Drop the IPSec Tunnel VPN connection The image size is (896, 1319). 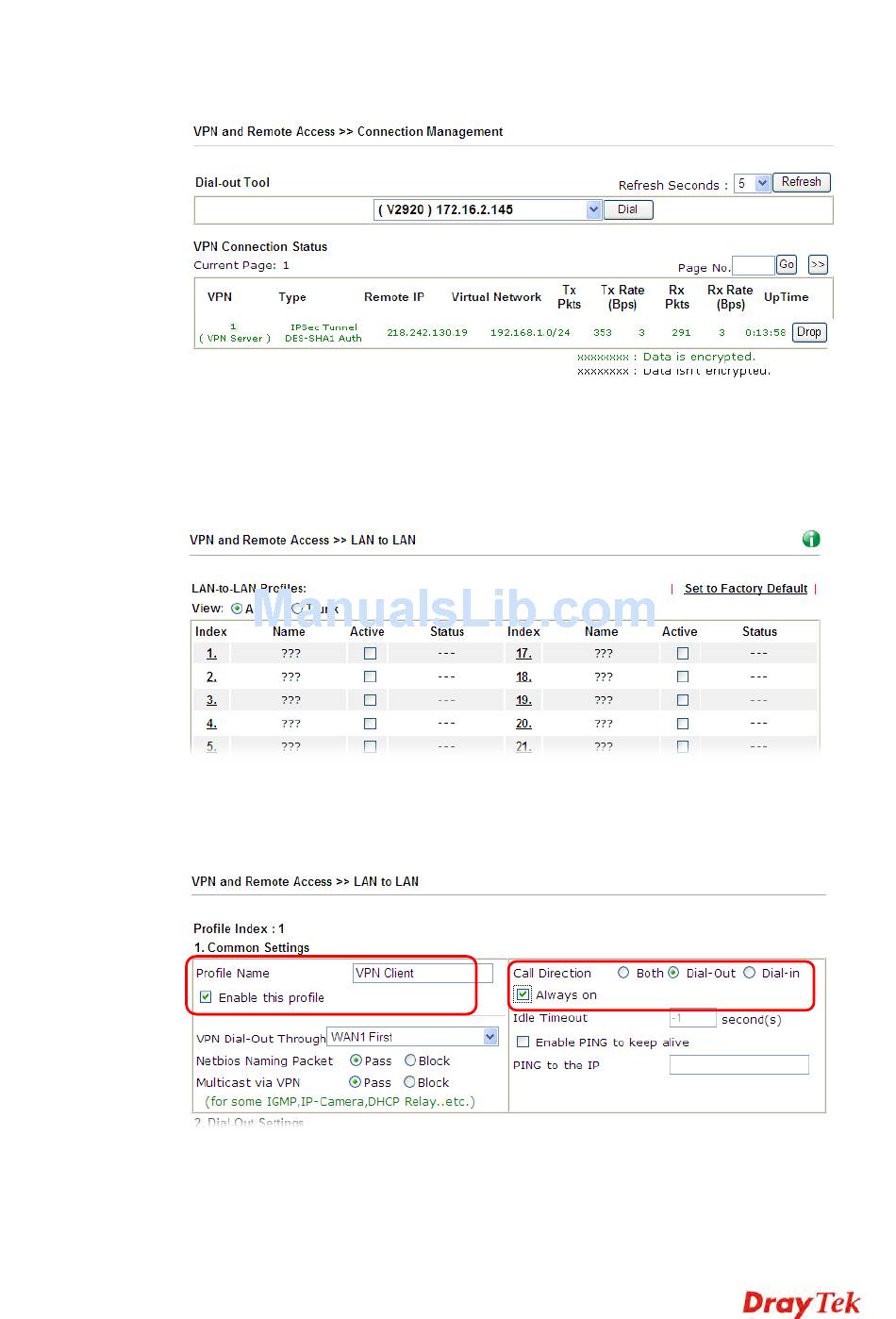click(808, 332)
